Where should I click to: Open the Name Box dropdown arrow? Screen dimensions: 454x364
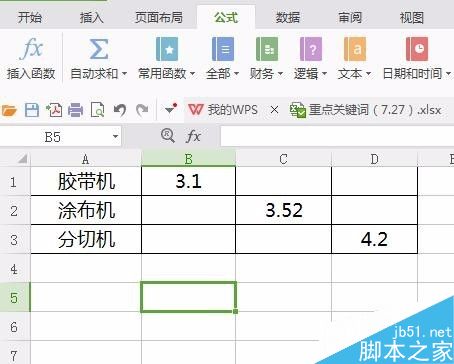pyautogui.click(x=115, y=137)
